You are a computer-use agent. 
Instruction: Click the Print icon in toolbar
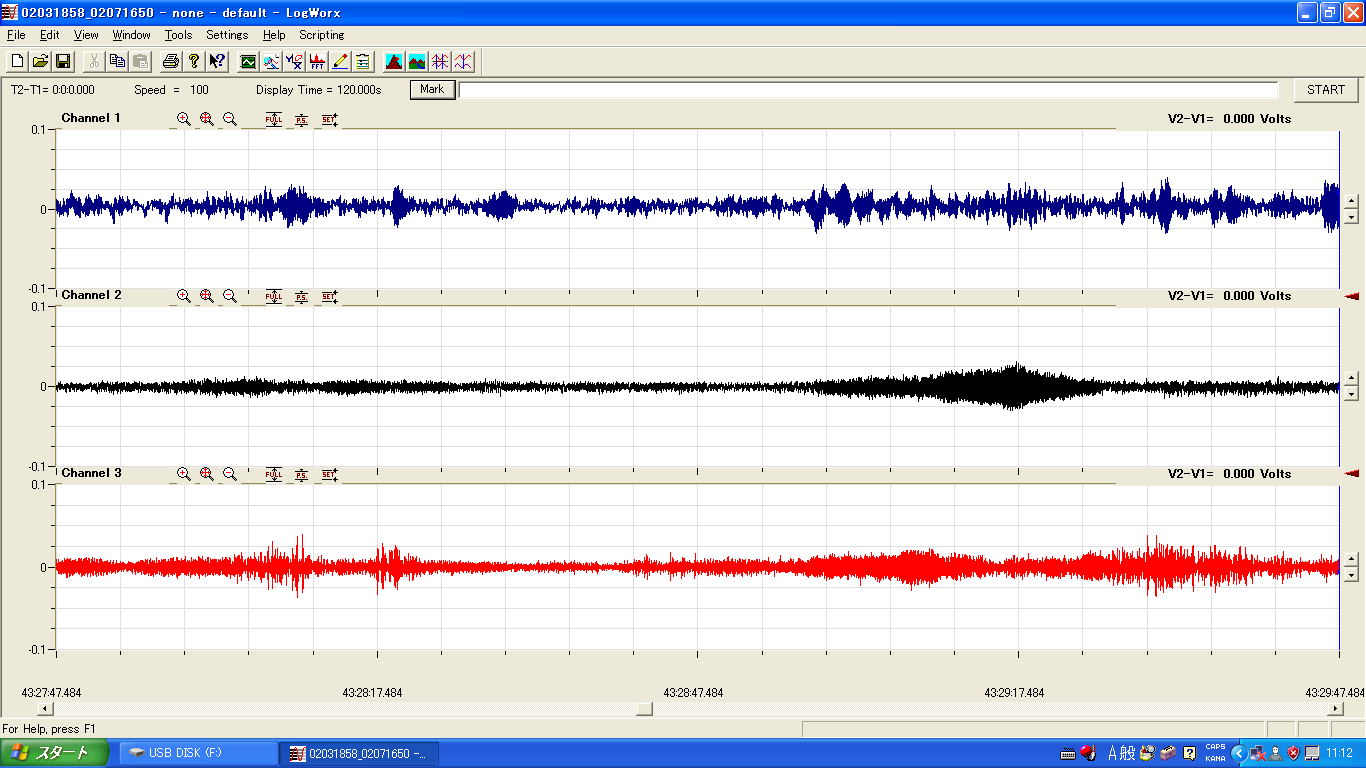coord(171,61)
